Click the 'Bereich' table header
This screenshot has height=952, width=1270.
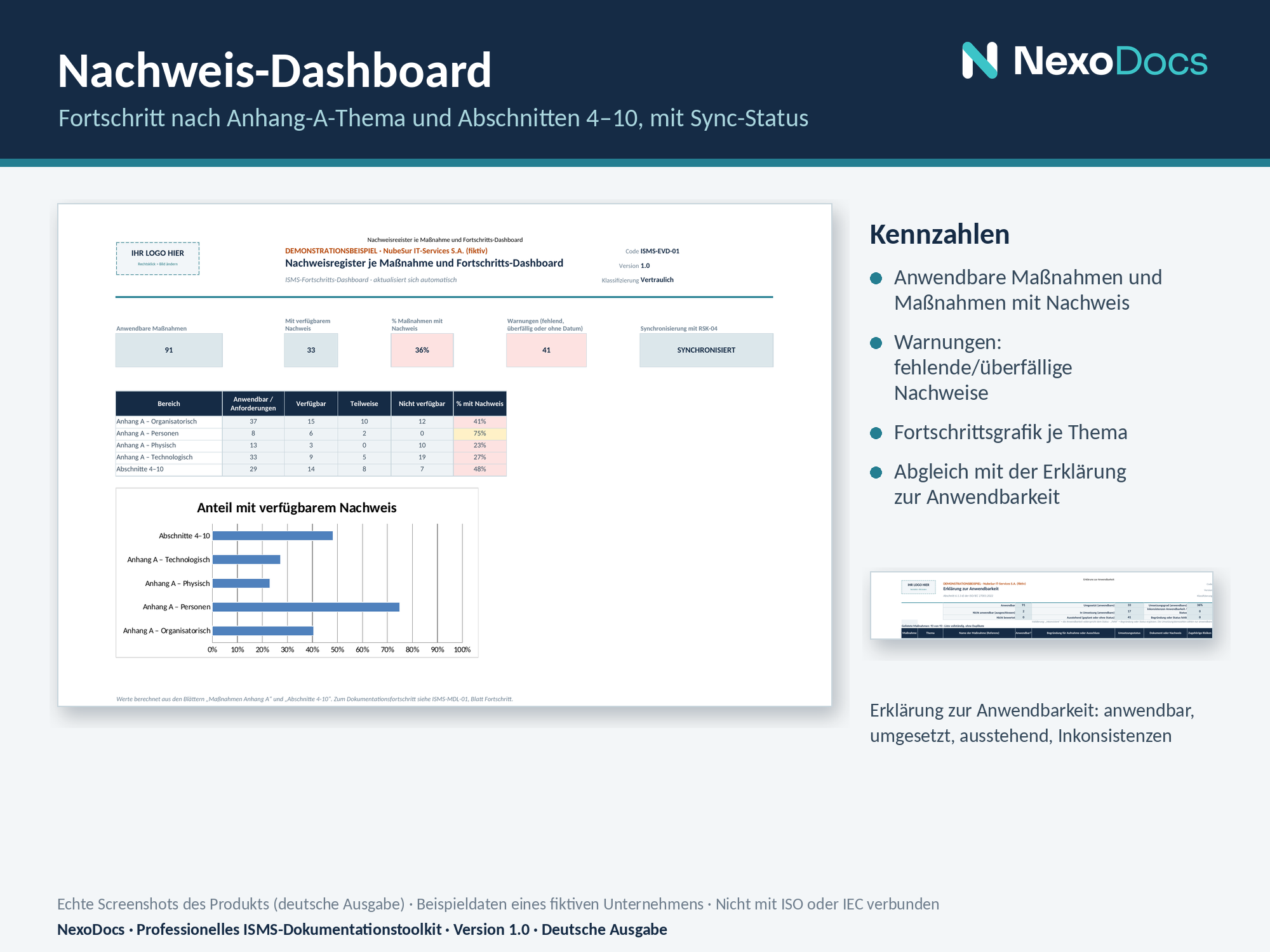point(169,404)
